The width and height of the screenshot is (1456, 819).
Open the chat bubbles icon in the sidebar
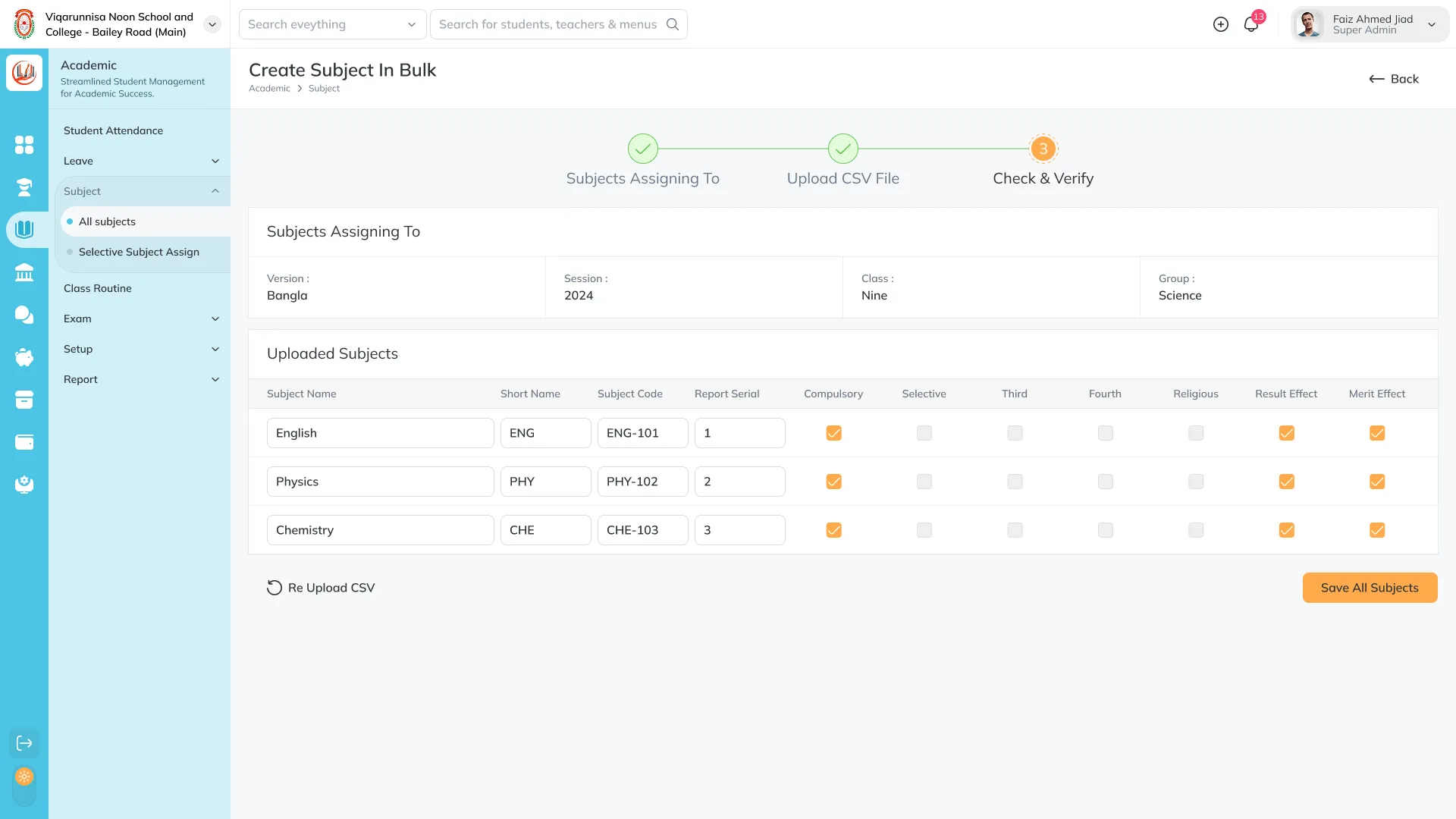click(x=24, y=315)
